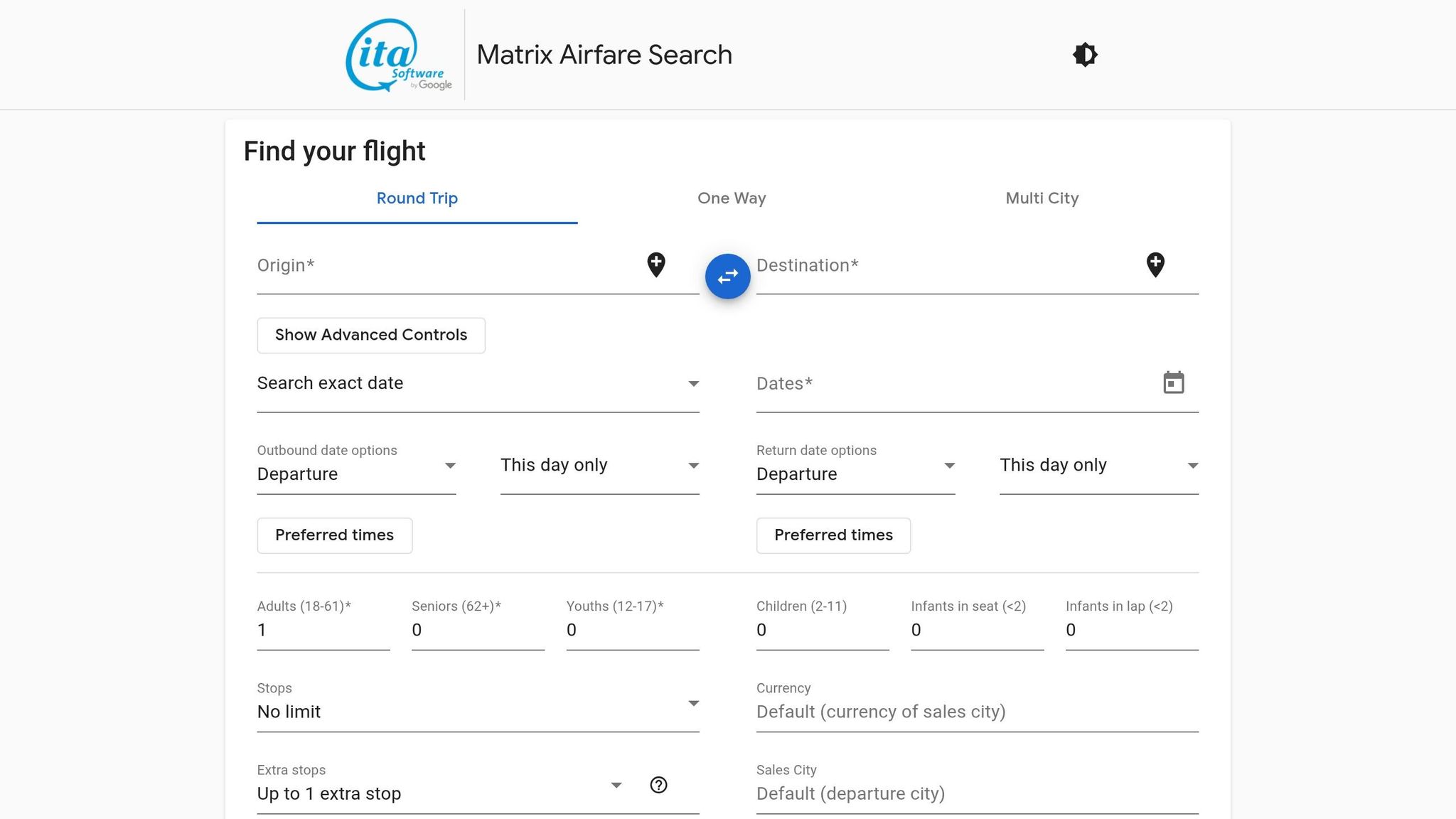
Task: Open origin nearby airports location pin
Action: 656,264
